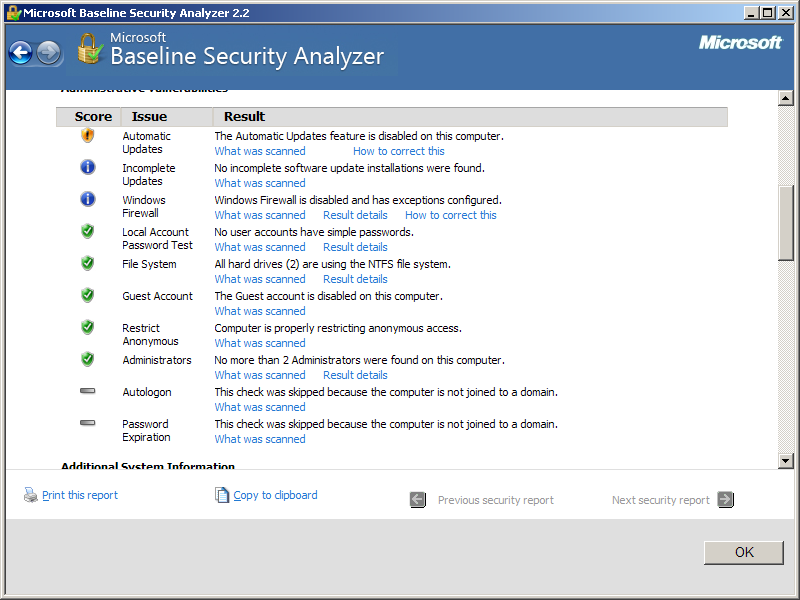Click the 'Autologon' issue label
The image size is (800, 600).
click(147, 392)
